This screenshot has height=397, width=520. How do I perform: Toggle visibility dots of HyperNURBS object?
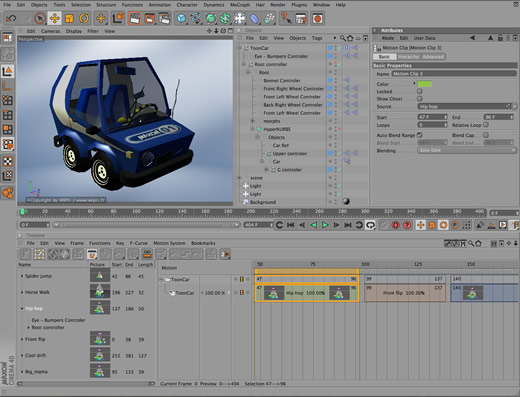click(x=336, y=129)
